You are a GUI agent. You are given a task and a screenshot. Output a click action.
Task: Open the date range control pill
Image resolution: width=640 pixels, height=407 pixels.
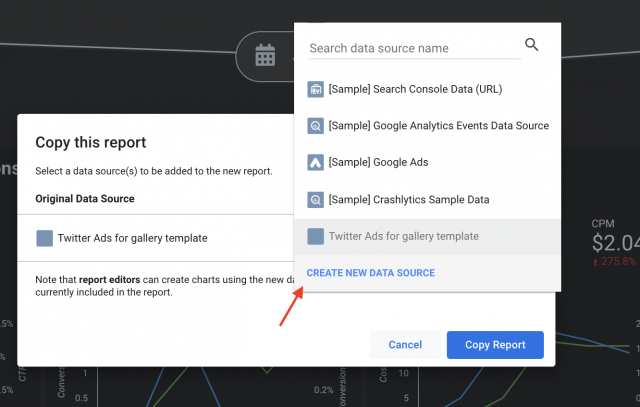click(x=266, y=56)
